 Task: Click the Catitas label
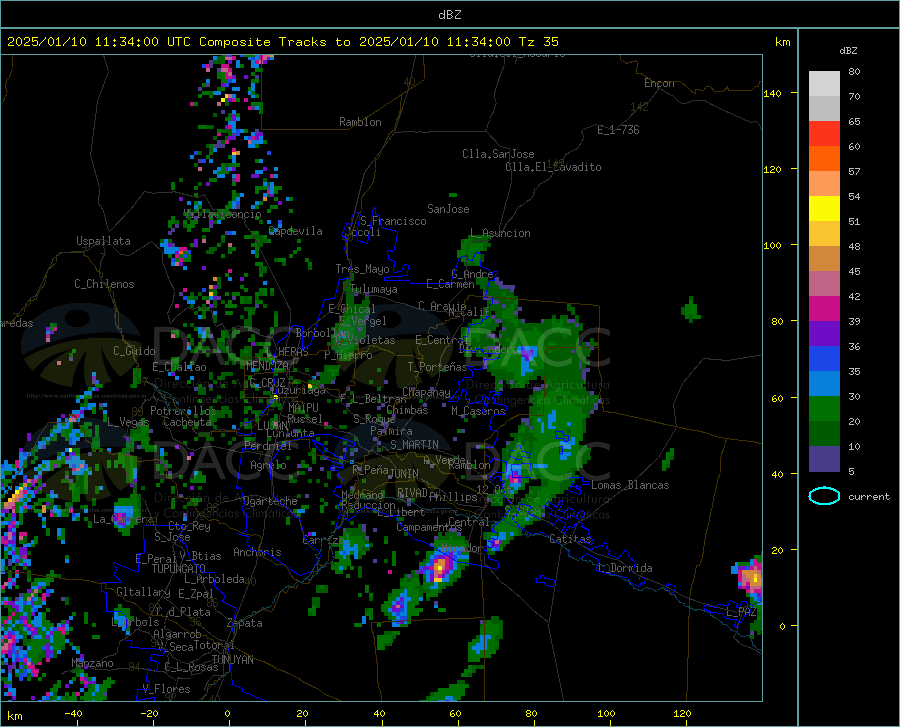(x=571, y=539)
